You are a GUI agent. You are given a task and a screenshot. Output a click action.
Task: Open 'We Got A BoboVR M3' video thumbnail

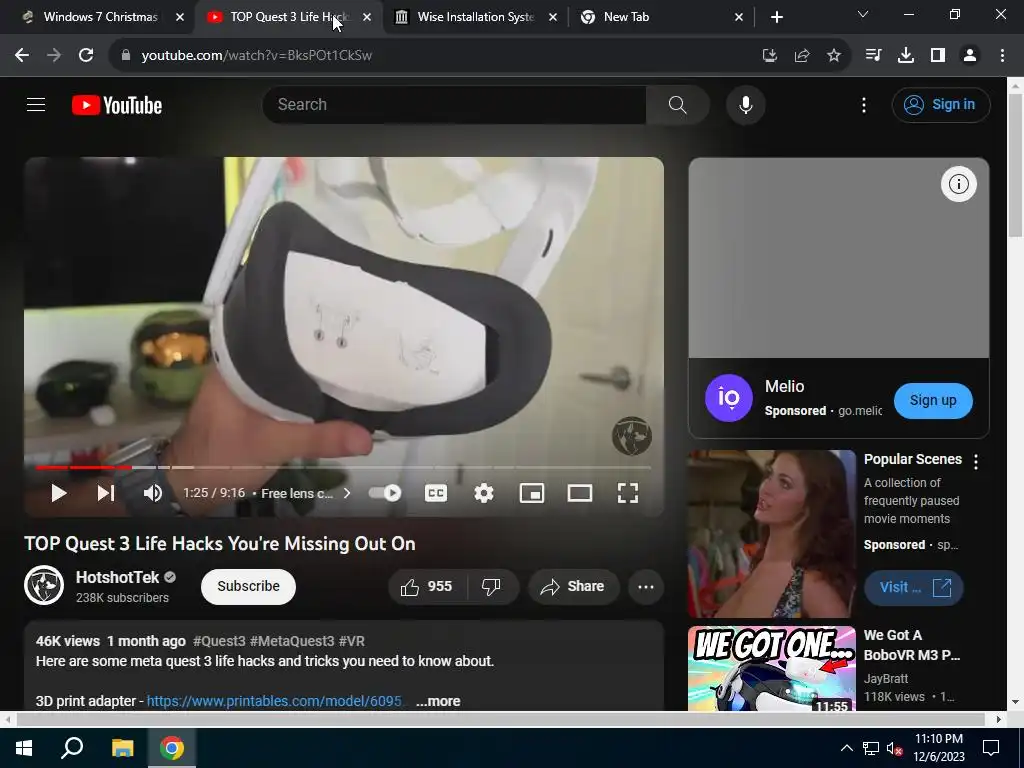772,669
